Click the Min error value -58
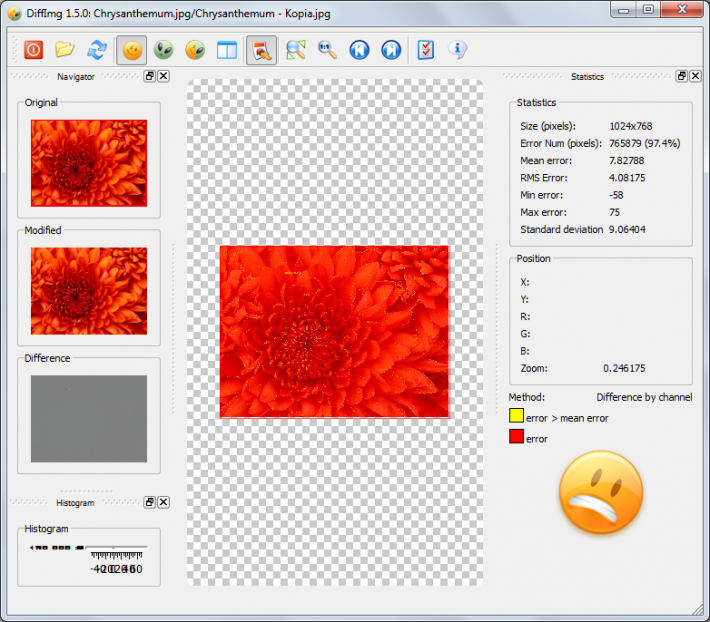This screenshot has width=710, height=622. 616,195
